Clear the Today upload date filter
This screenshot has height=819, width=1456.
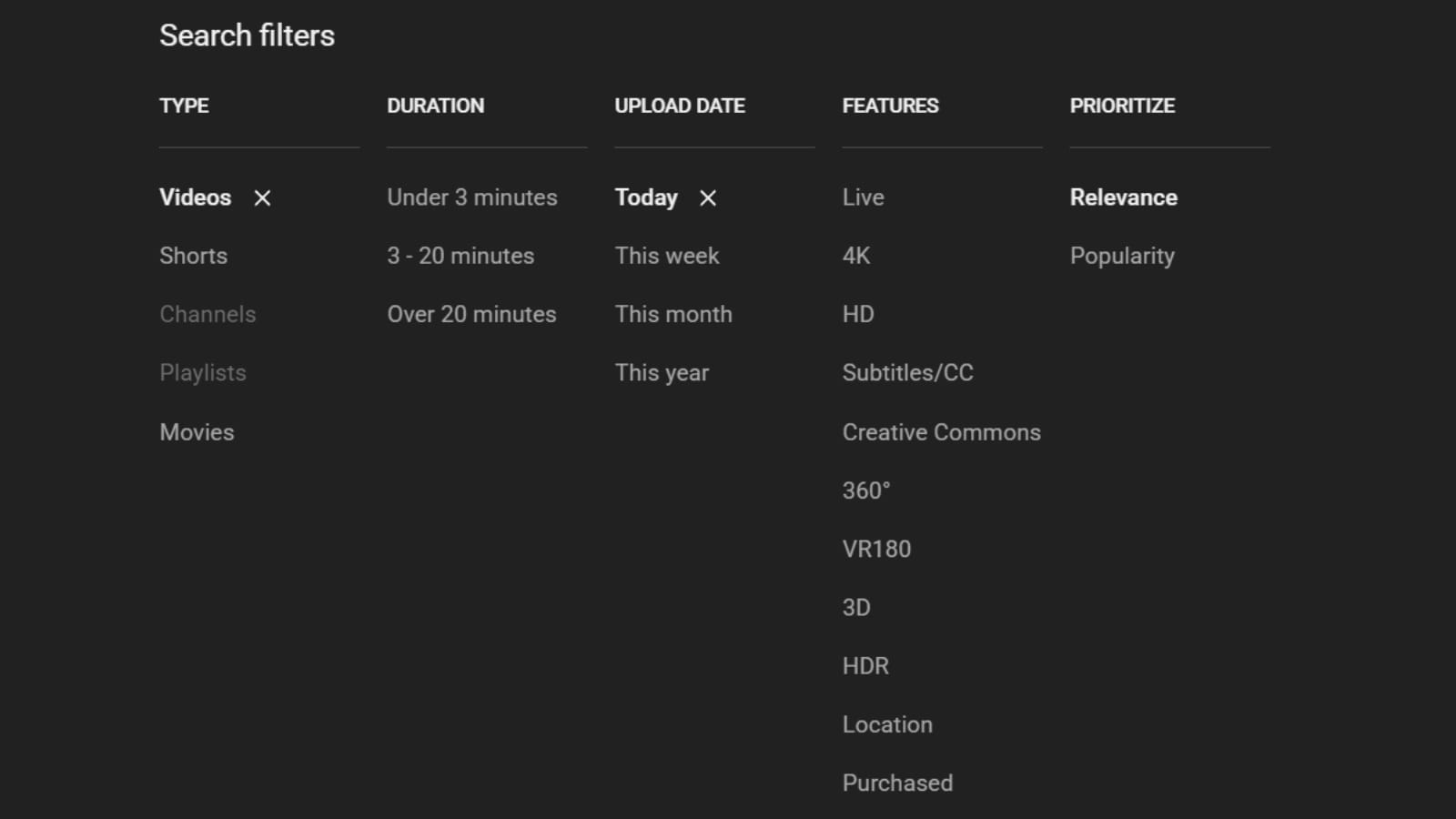click(707, 197)
